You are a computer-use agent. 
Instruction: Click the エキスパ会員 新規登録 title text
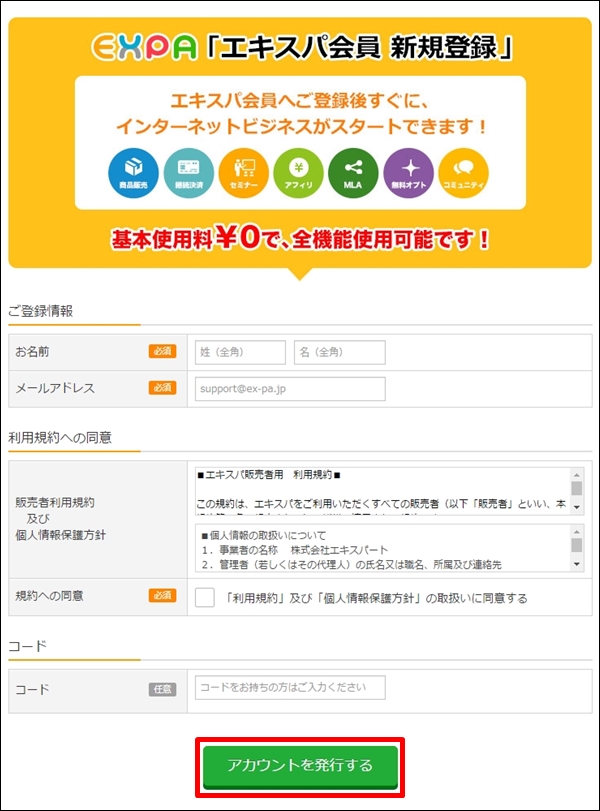[358, 48]
